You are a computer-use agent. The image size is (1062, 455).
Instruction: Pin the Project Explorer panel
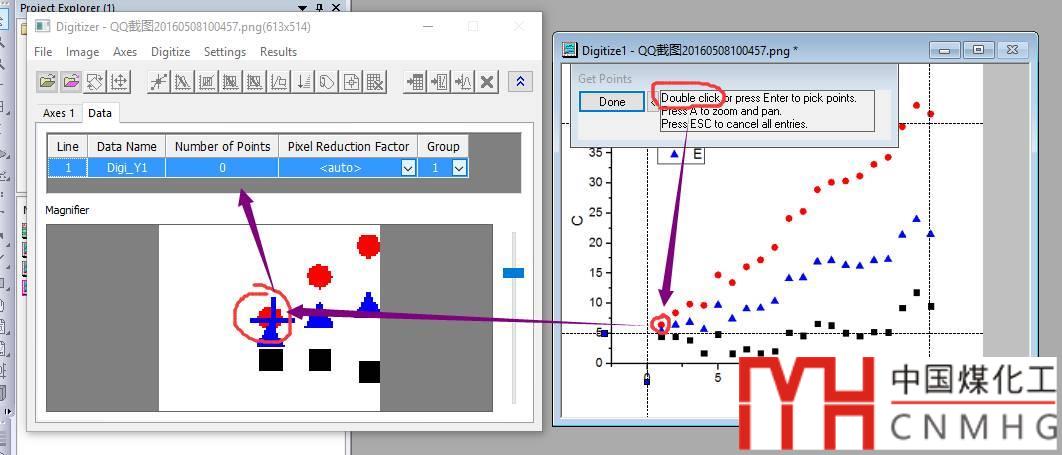[319, 8]
